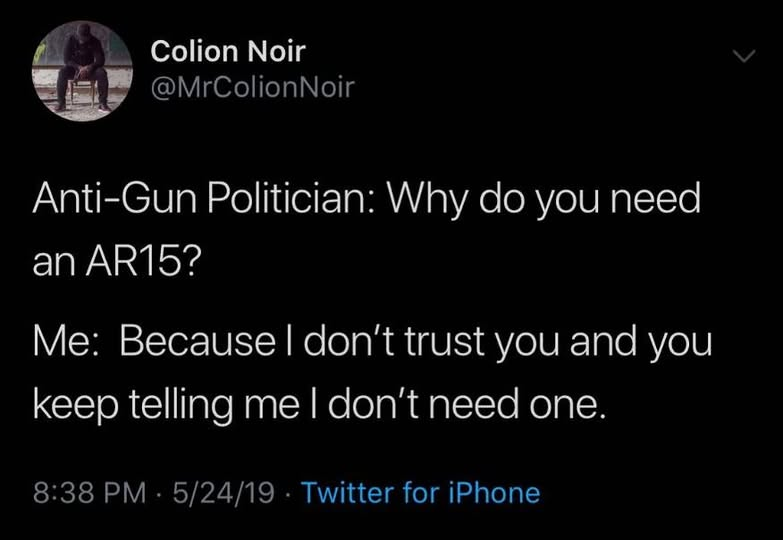The height and width of the screenshot is (540, 783).
Task: Click Colion Noir's round profile picture
Action: click(82, 70)
